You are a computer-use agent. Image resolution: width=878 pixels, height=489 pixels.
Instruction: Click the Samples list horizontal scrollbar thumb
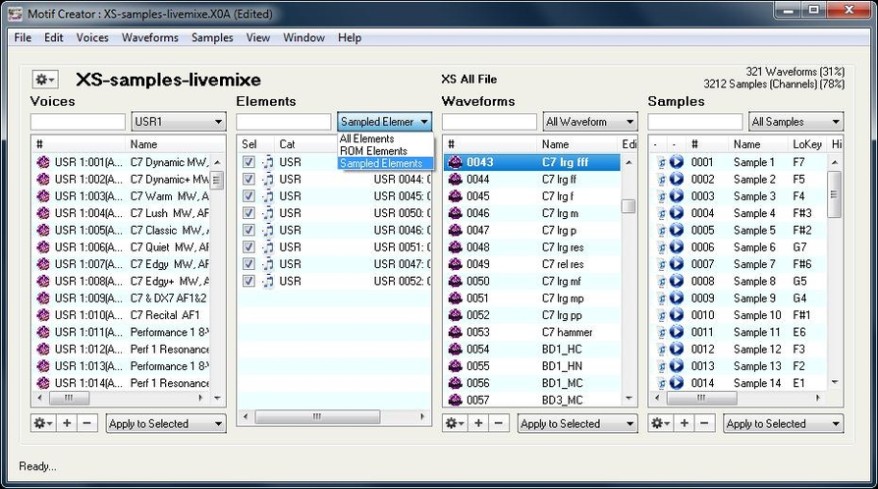click(702, 398)
